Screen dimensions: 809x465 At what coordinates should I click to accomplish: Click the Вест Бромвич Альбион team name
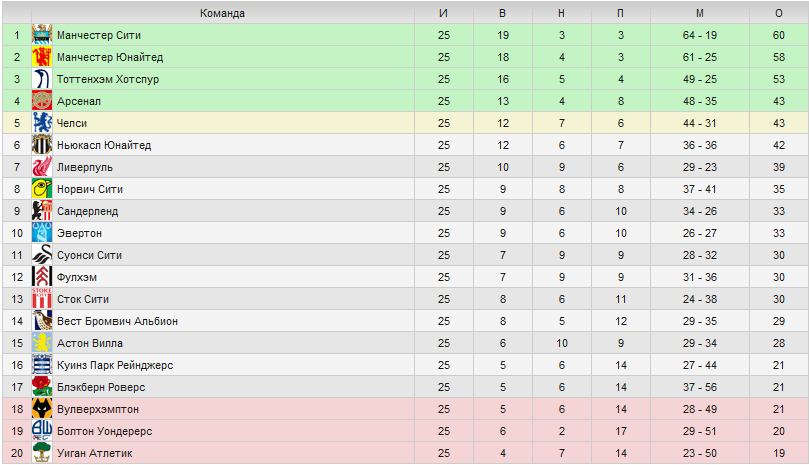[117, 321]
